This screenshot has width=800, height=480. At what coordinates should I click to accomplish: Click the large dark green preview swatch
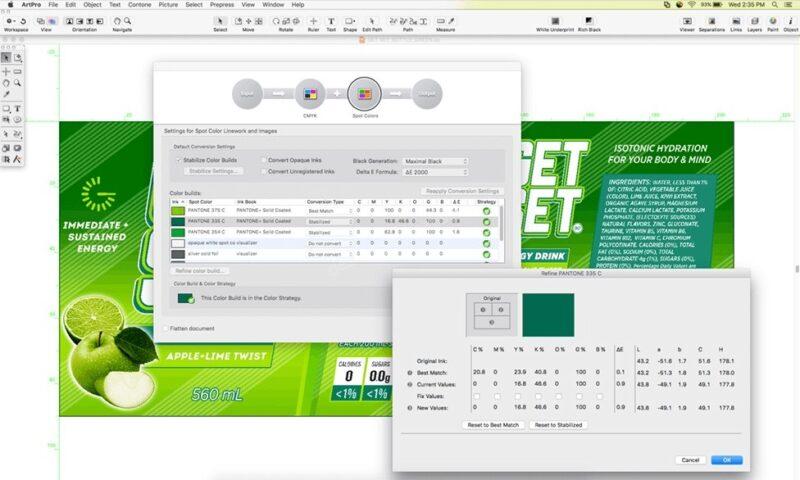[x=548, y=315]
